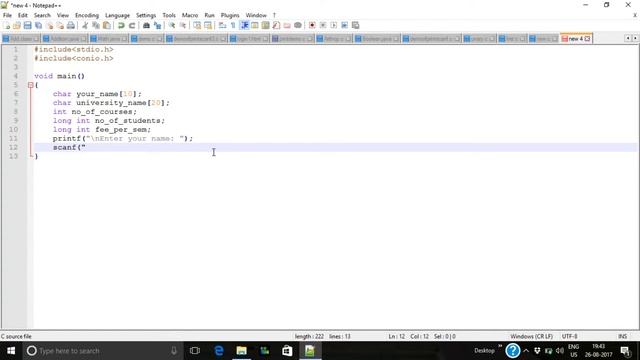Screen dimensions: 640x360
Task: Open a file with the Open icon
Action: 17,25
